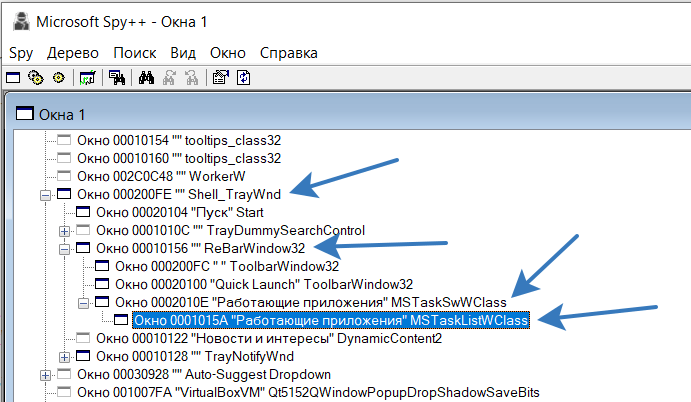This screenshot has width=691, height=402.
Task: Open the Вид menu
Action: coord(183,53)
